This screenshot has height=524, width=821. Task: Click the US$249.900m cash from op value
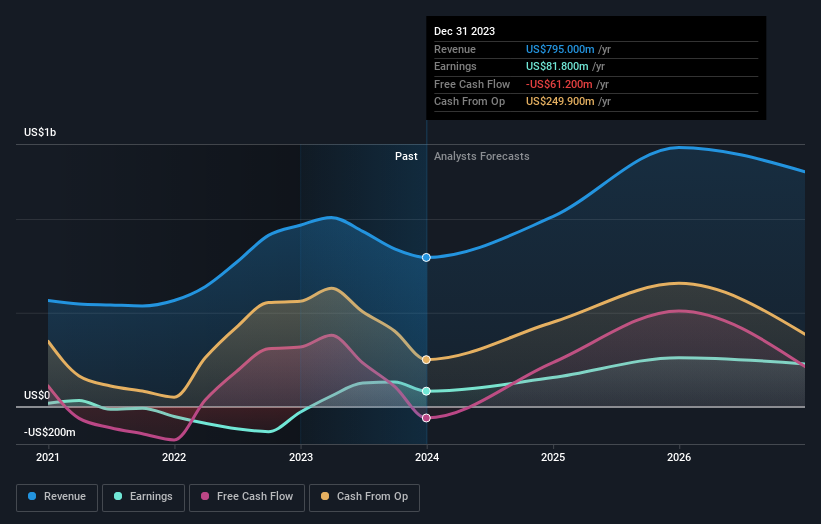pyautogui.click(x=560, y=102)
